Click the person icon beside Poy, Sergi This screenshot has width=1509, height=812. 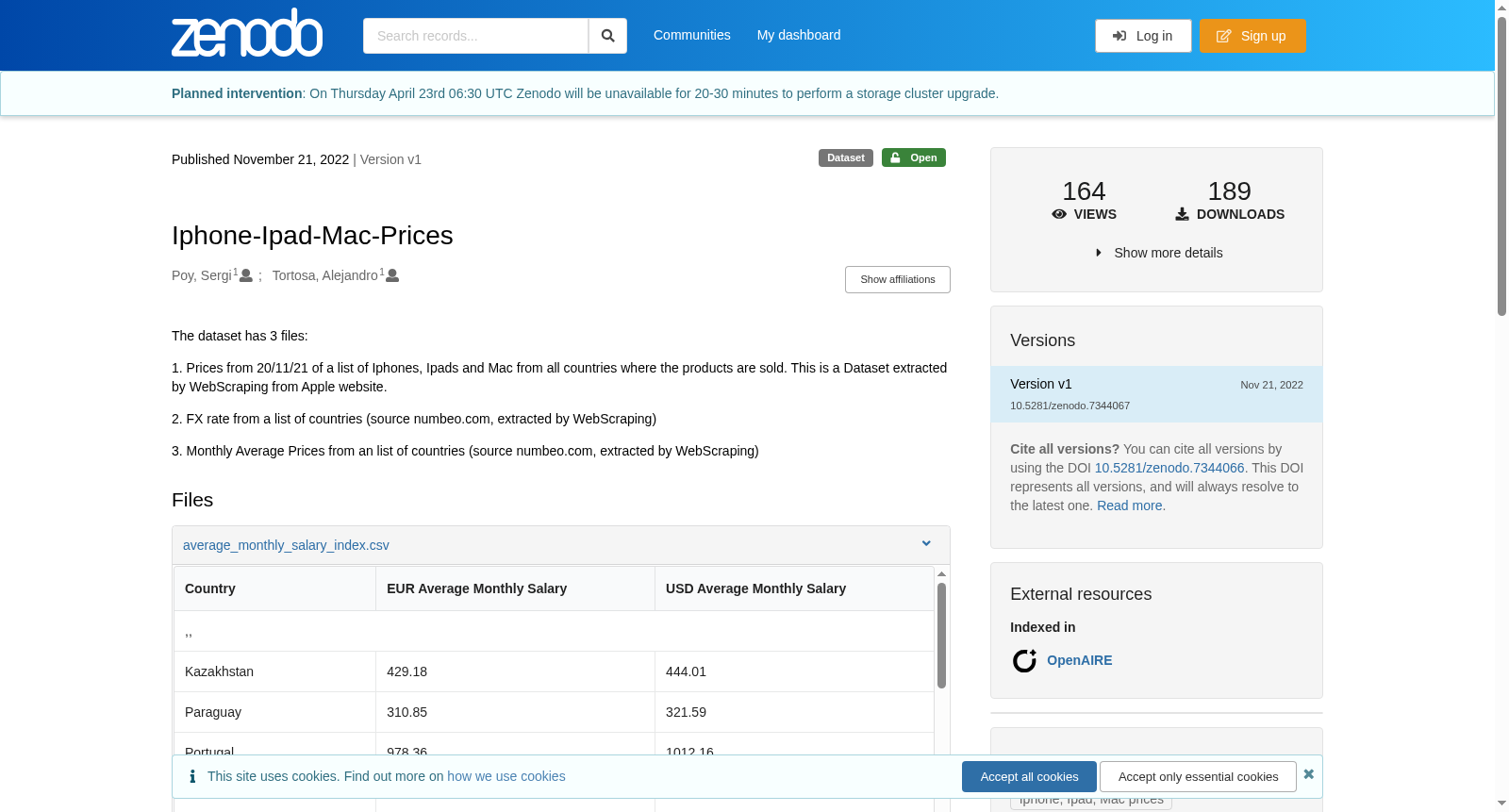point(246,275)
